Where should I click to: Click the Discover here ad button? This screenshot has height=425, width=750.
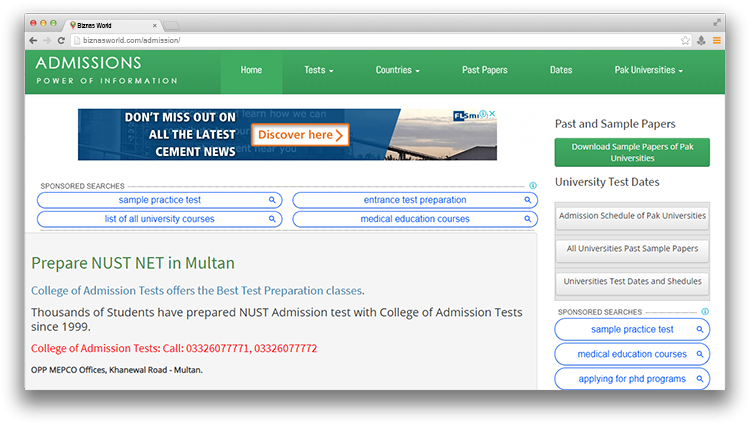point(299,135)
